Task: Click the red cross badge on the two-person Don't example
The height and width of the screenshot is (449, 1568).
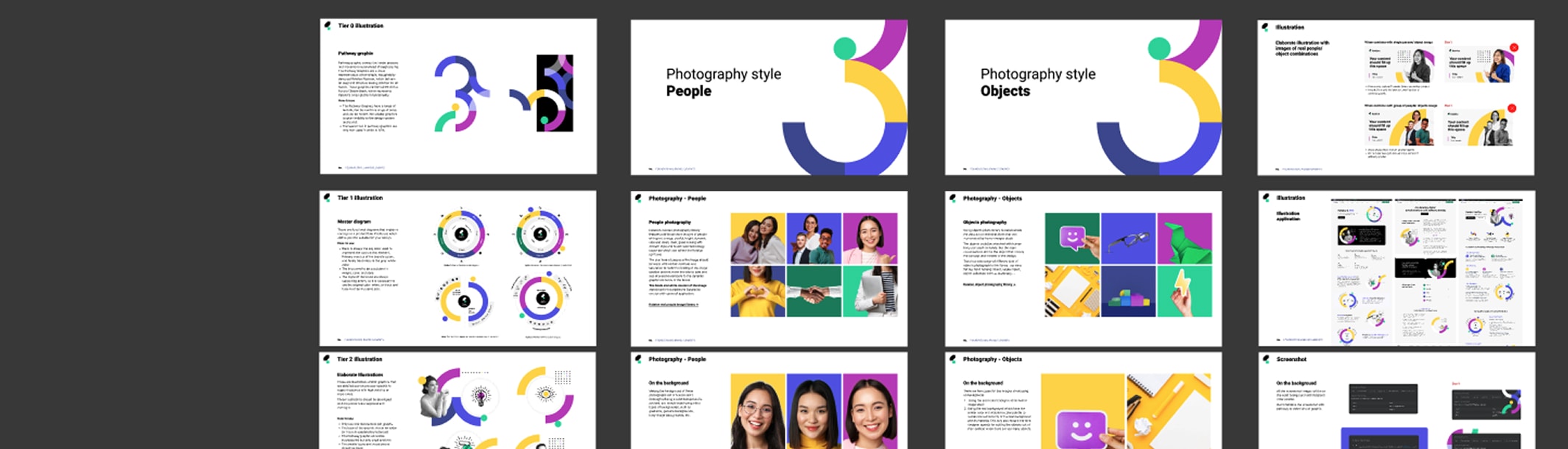Action: (x=1511, y=108)
